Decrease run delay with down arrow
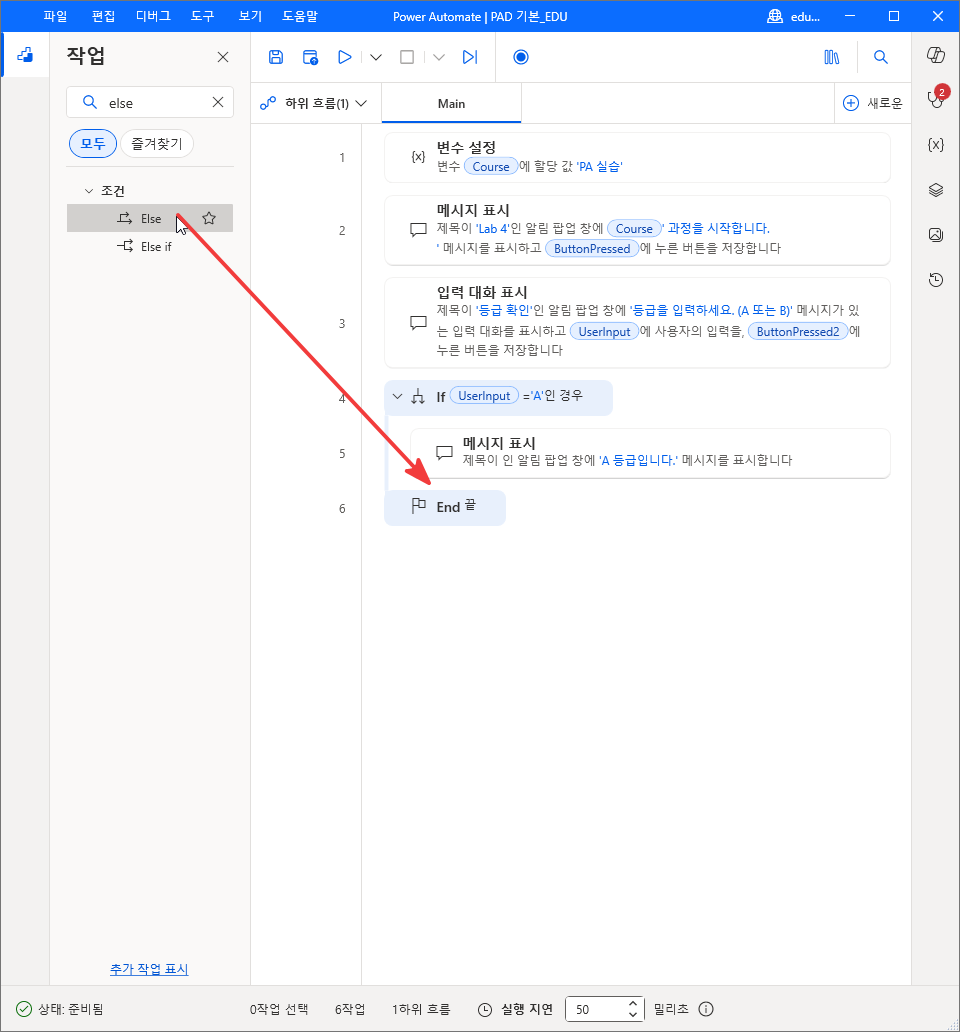Viewport: 960px width, 1032px height. (x=632, y=1015)
